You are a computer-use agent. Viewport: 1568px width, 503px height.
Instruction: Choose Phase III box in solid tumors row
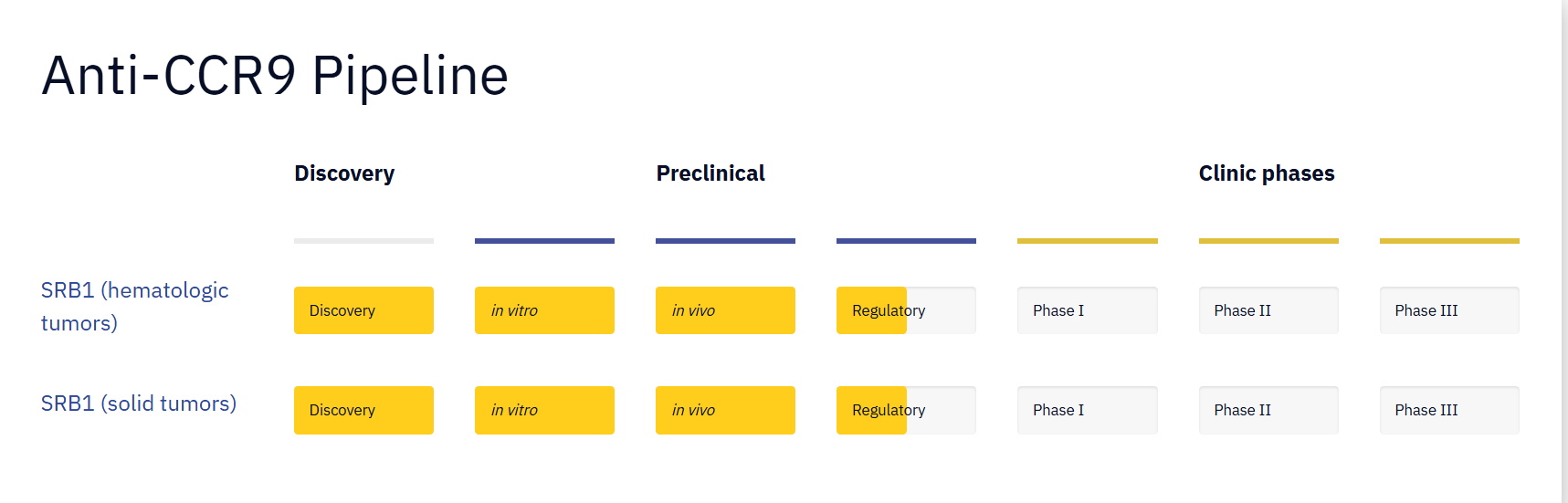1448,410
